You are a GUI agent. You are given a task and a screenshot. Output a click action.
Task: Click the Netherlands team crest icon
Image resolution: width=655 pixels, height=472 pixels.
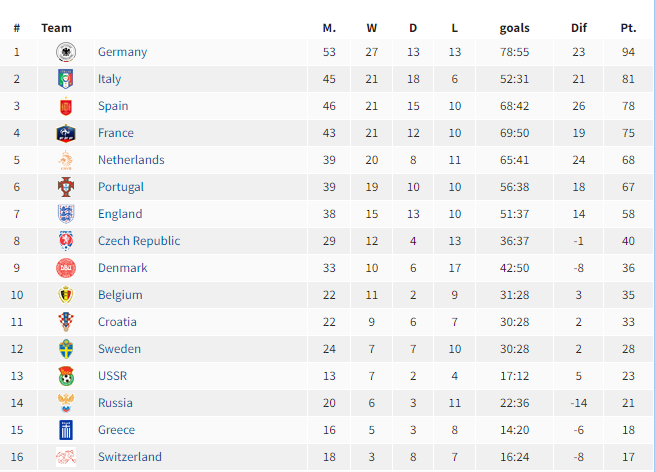pyautogui.click(x=66, y=160)
